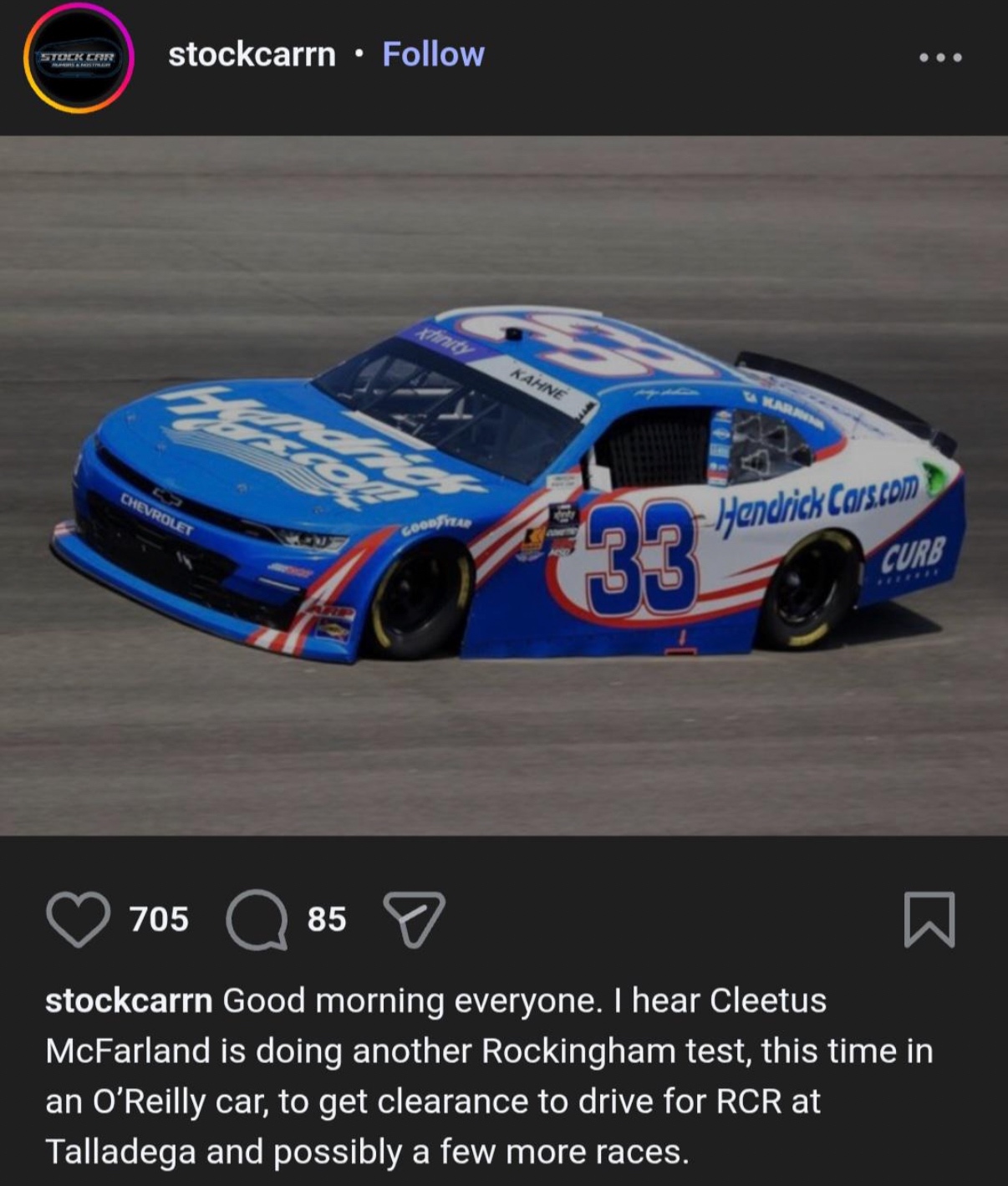
Task: Save the post with the bookmark icon
Action: (x=929, y=919)
